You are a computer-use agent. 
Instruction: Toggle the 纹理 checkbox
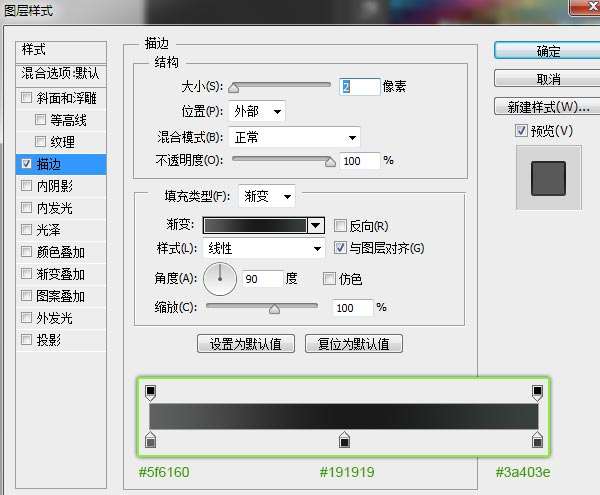pos(40,142)
